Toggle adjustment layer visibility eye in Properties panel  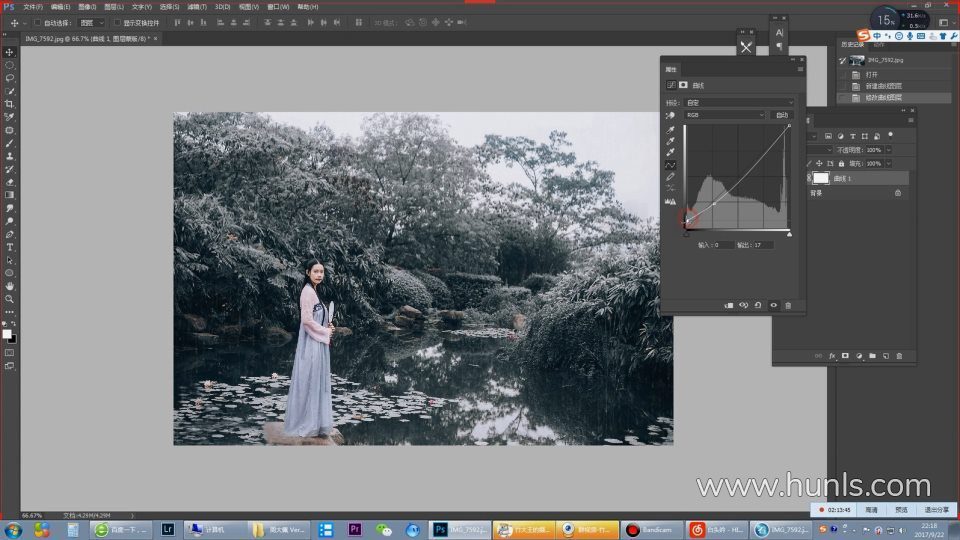tap(773, 305)
